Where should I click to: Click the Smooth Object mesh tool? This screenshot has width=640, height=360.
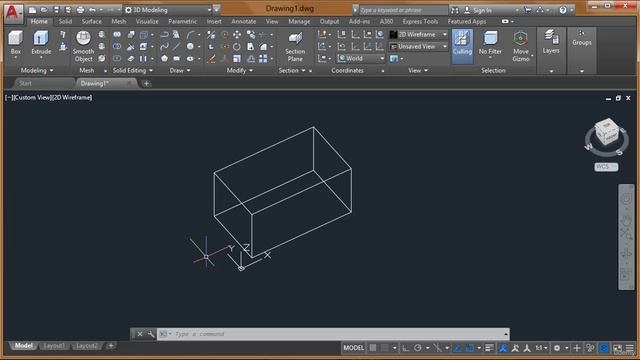83,46
